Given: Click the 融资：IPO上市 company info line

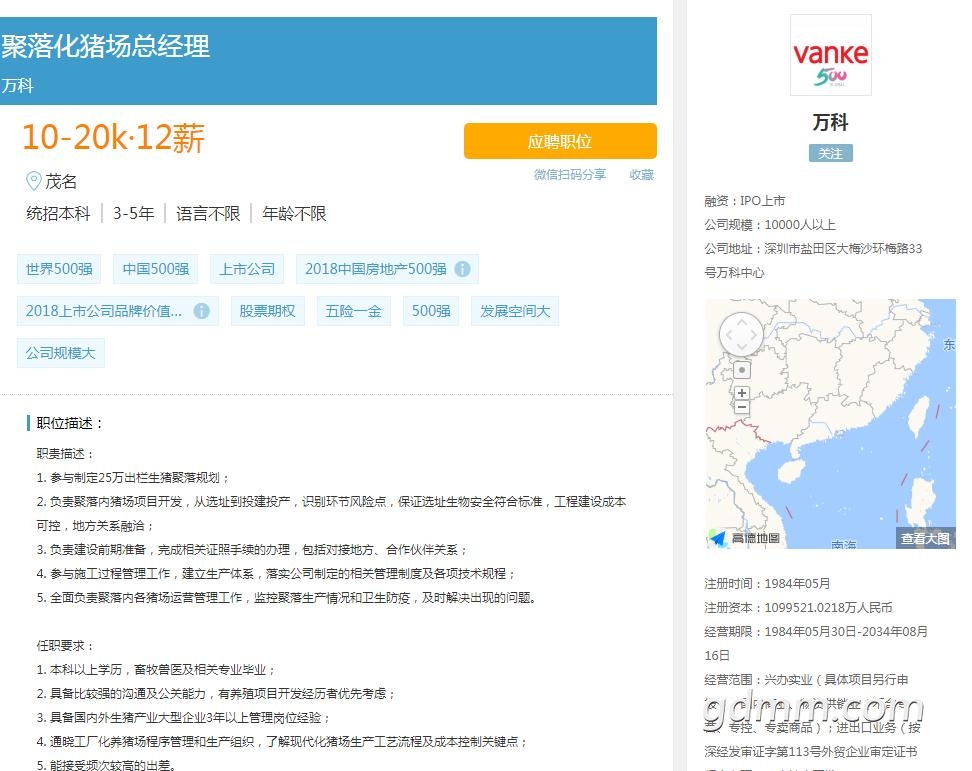Looking at the screenshot, I should [744, 201].
